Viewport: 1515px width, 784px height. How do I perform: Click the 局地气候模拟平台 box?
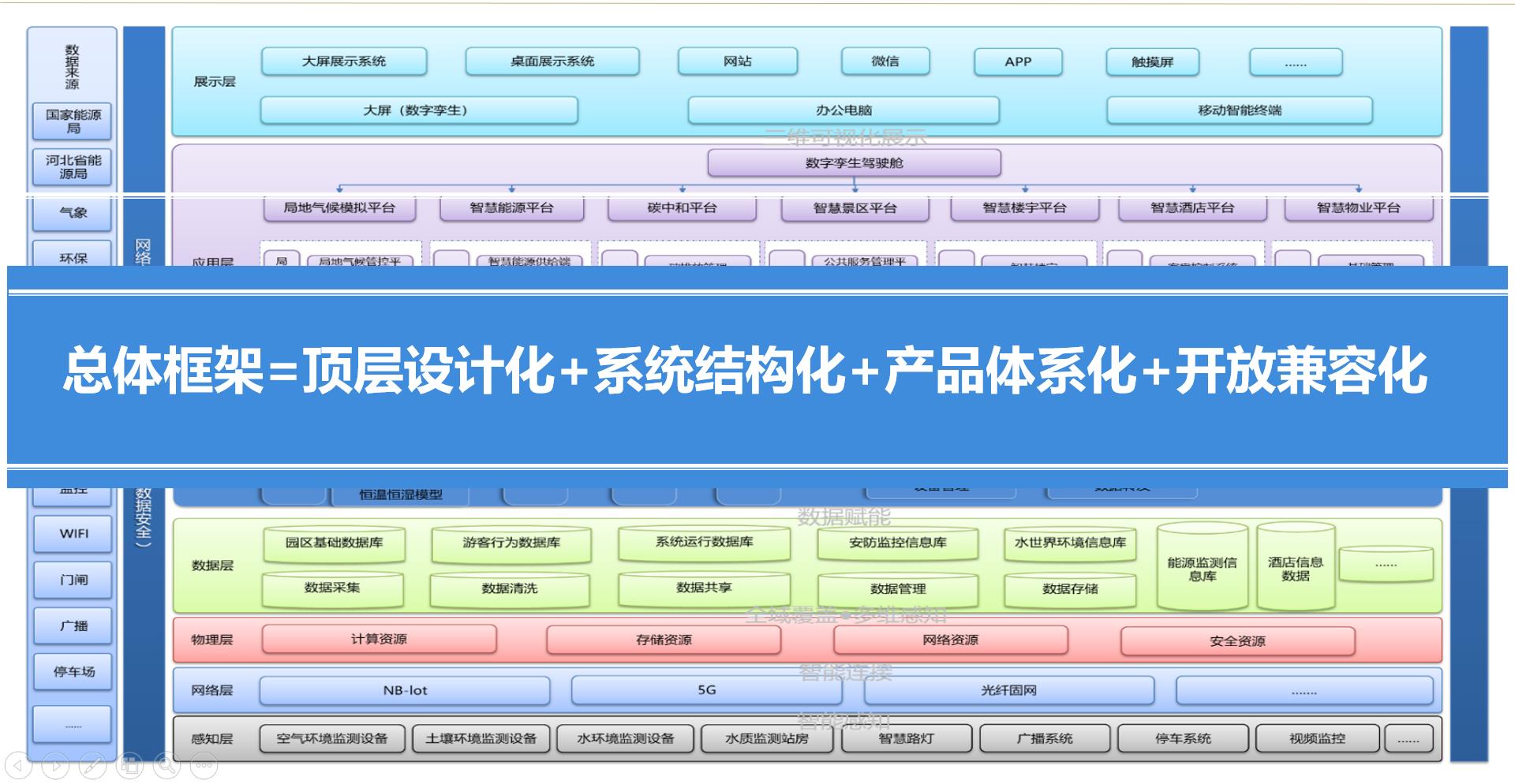[339, 208]
